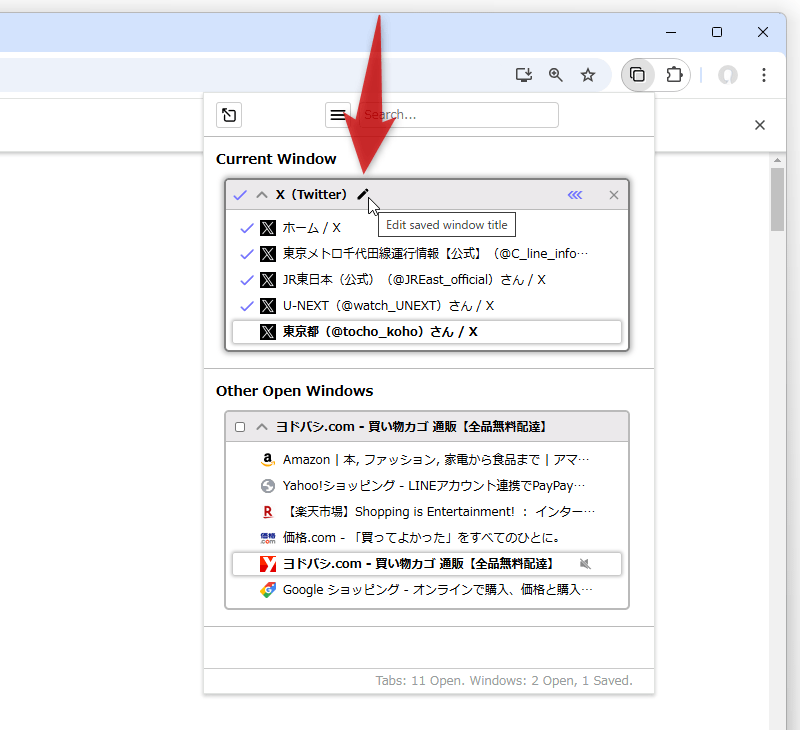Open the zoom magnifier icon in address bar
This screenshot has height=730, width=800.
coord(556,75)
